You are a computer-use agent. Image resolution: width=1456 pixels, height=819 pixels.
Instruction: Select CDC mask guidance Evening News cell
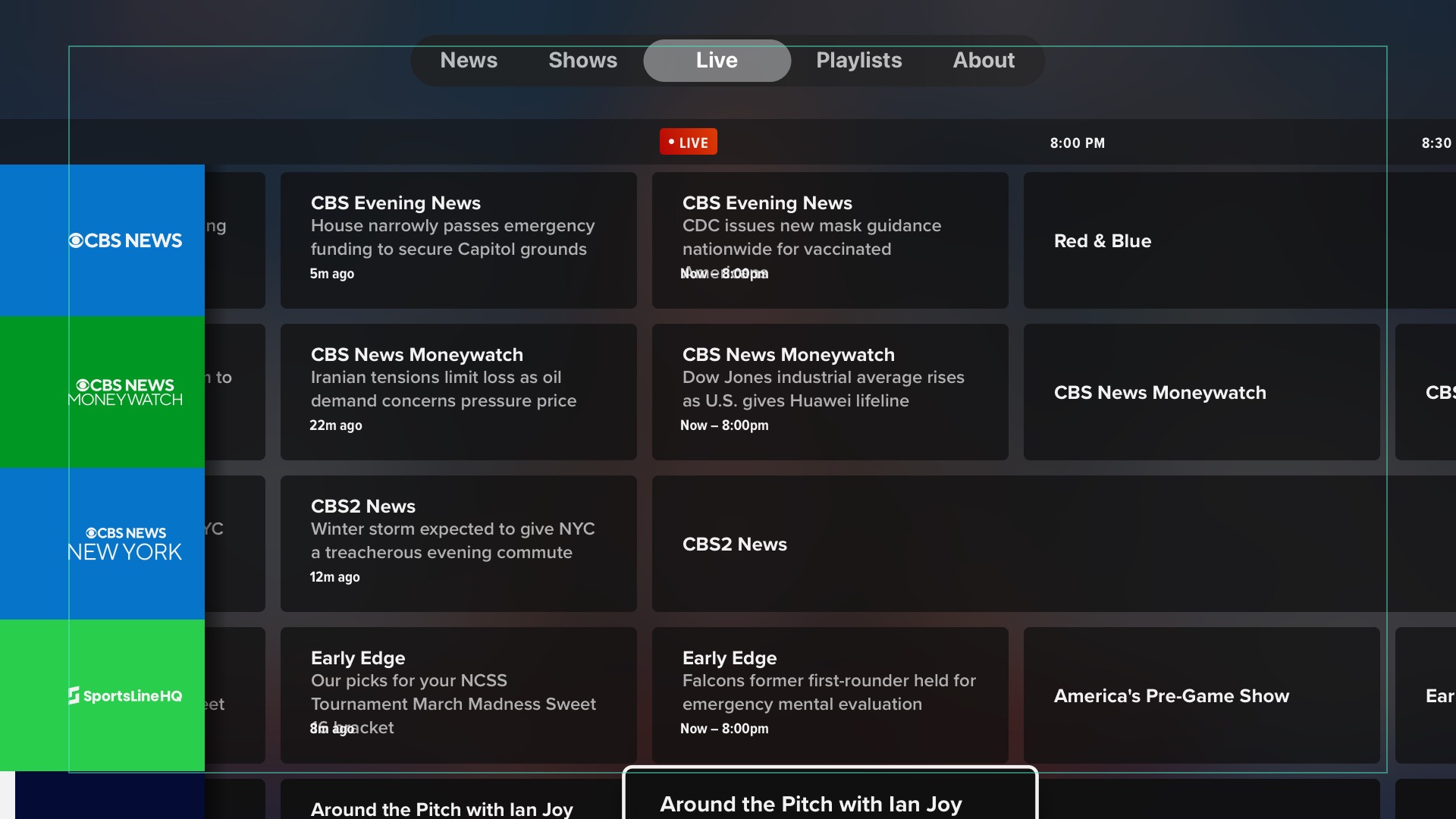830,239
